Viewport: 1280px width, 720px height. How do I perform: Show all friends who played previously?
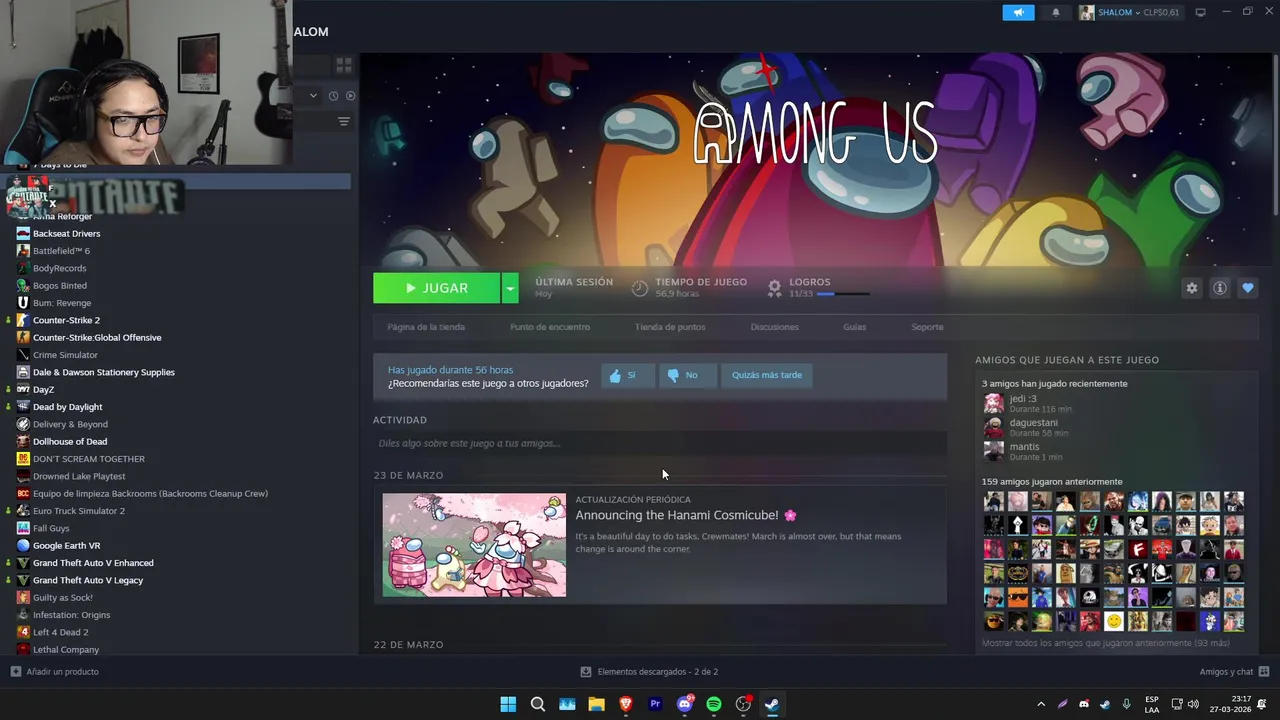pos(1106,643)
